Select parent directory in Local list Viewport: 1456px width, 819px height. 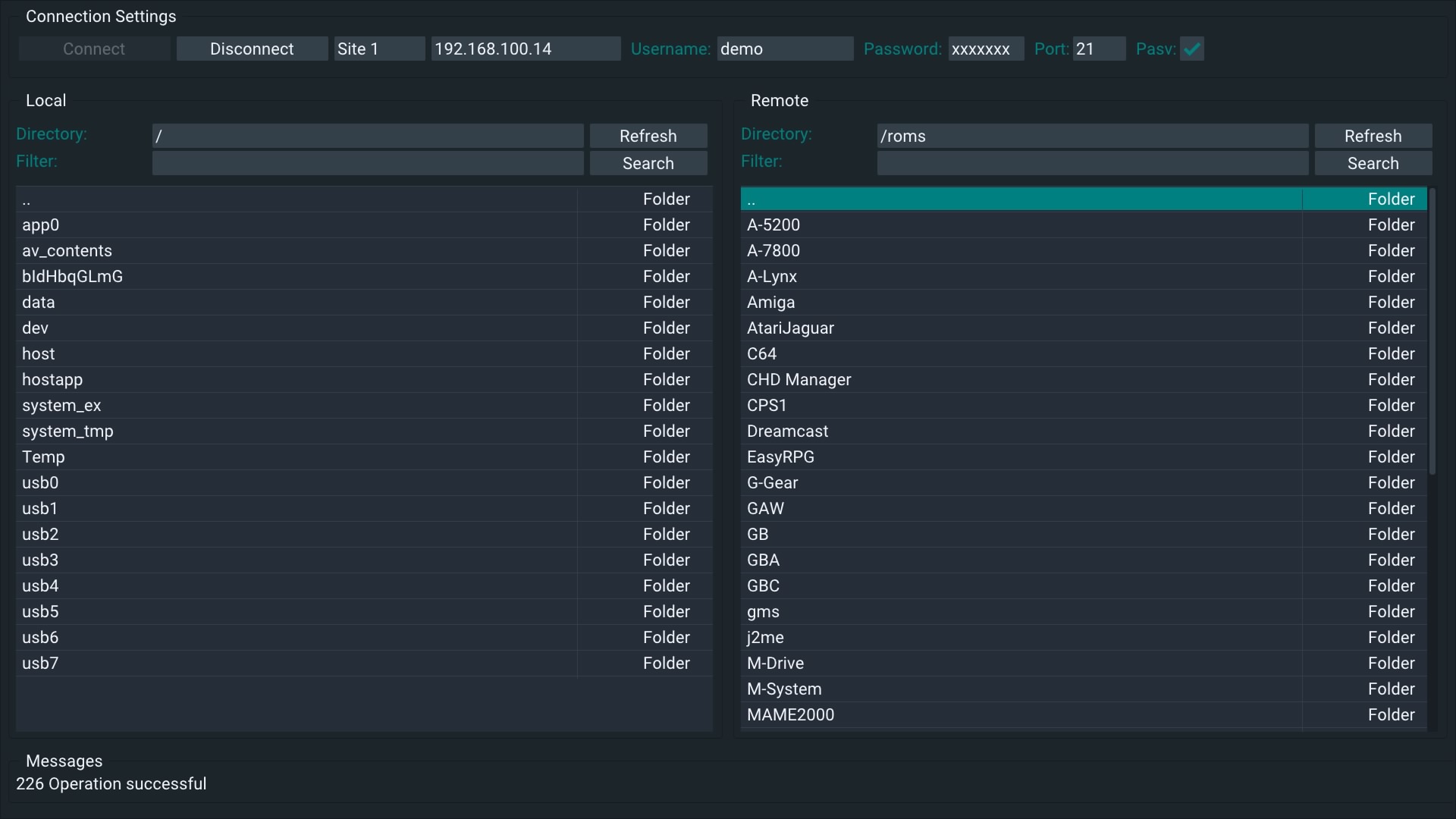point(27,200)
